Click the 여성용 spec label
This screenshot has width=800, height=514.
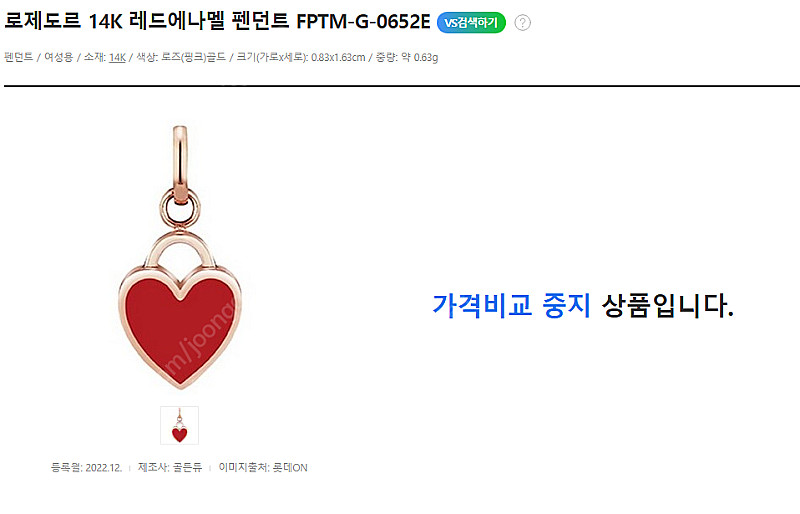[x=59, y=57]
